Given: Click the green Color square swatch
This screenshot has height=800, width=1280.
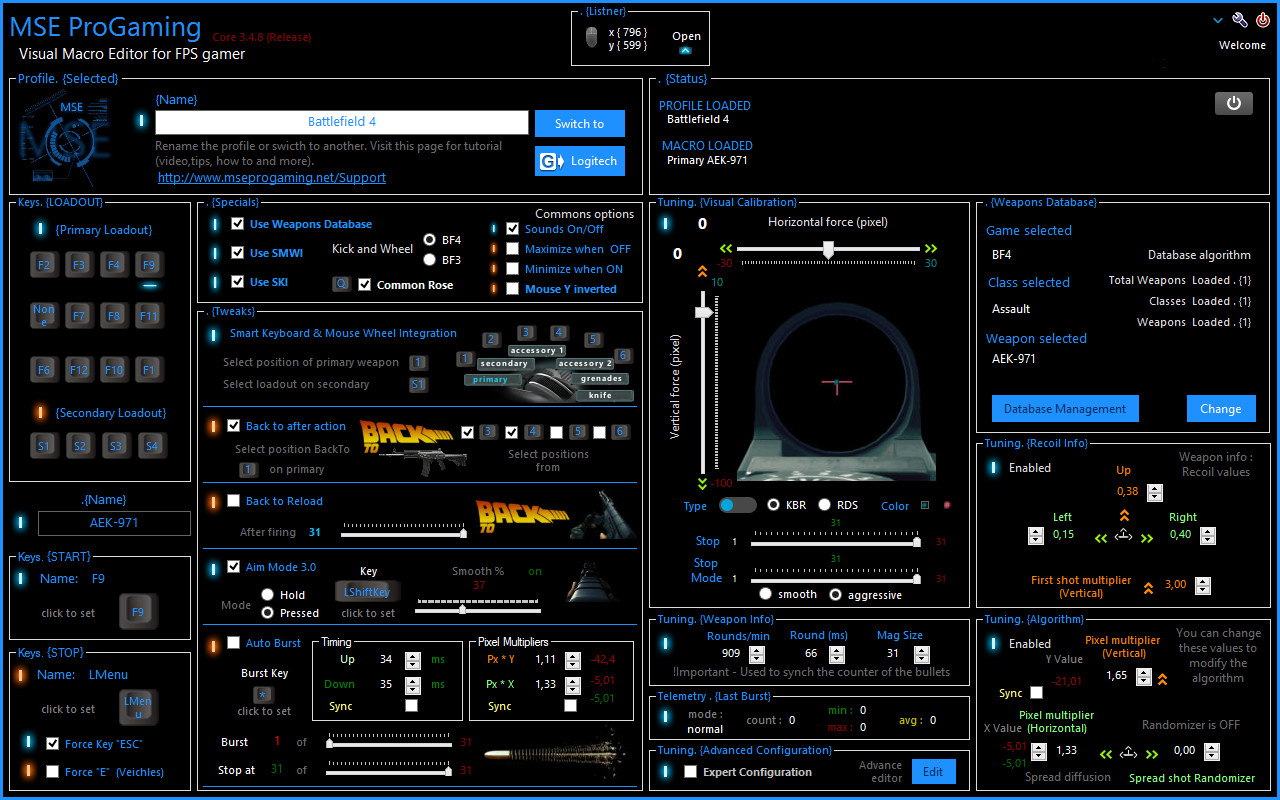Looking at the screenshot, I should pos(924,505).
